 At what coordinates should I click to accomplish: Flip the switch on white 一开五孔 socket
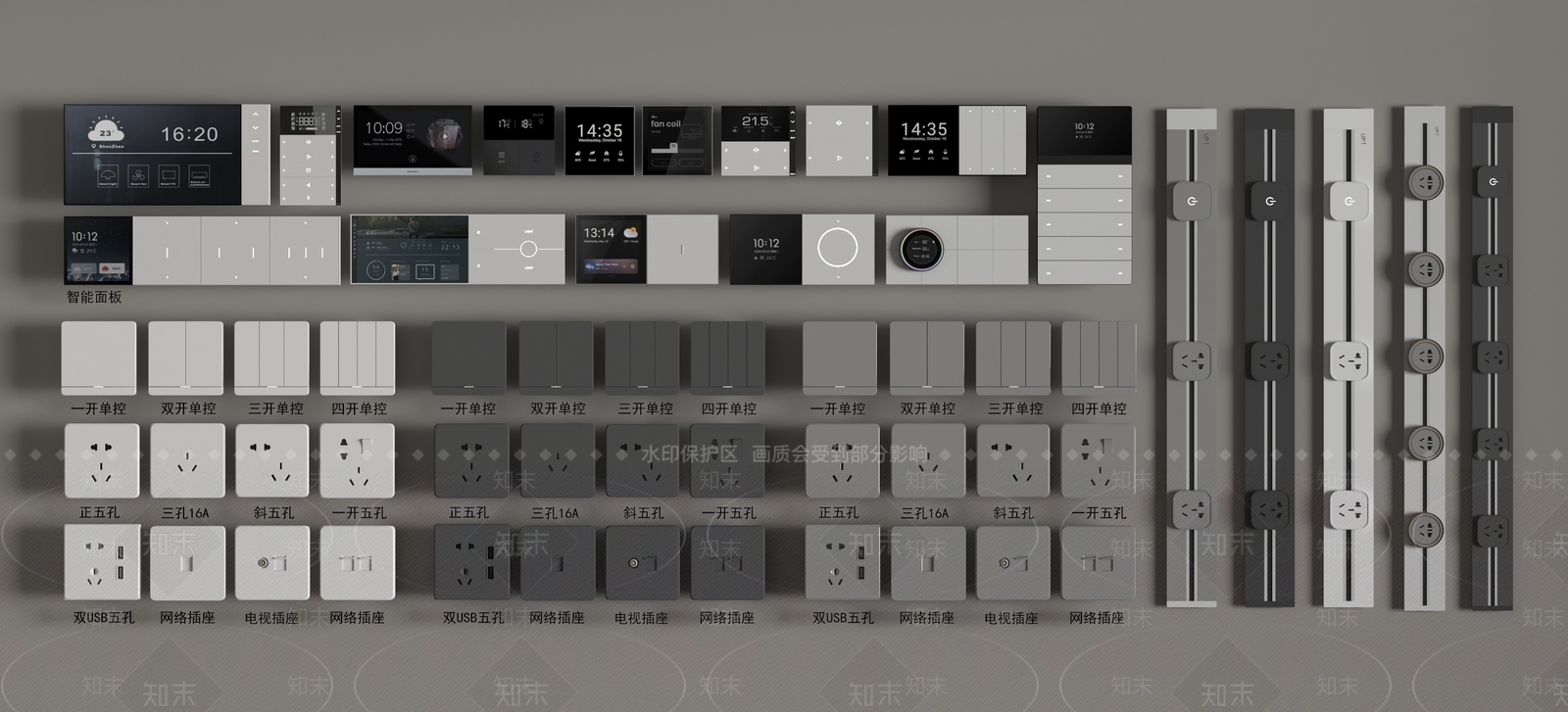point(367,449)
